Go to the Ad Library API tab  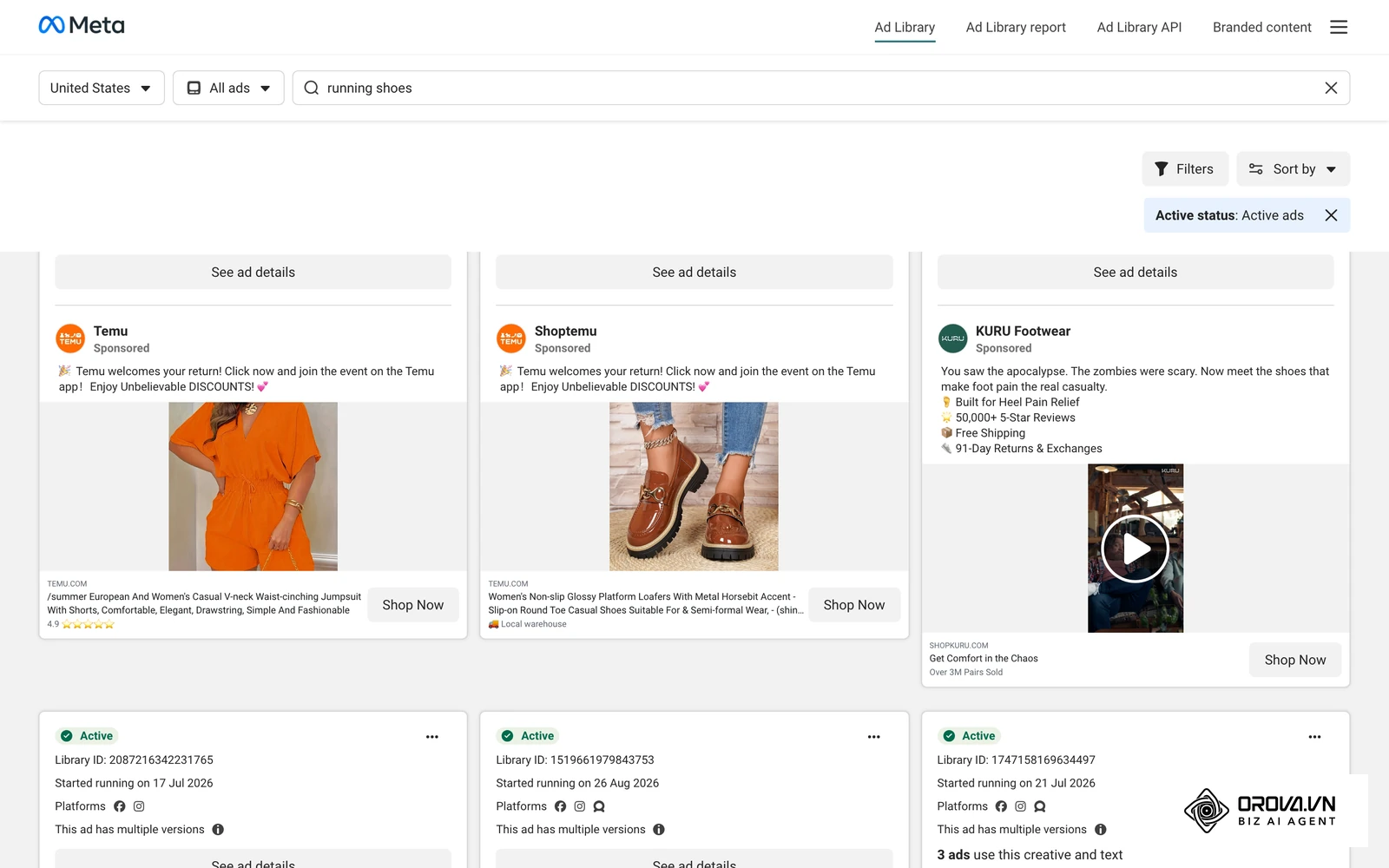pyautogui.click(x=1139, y=27)
